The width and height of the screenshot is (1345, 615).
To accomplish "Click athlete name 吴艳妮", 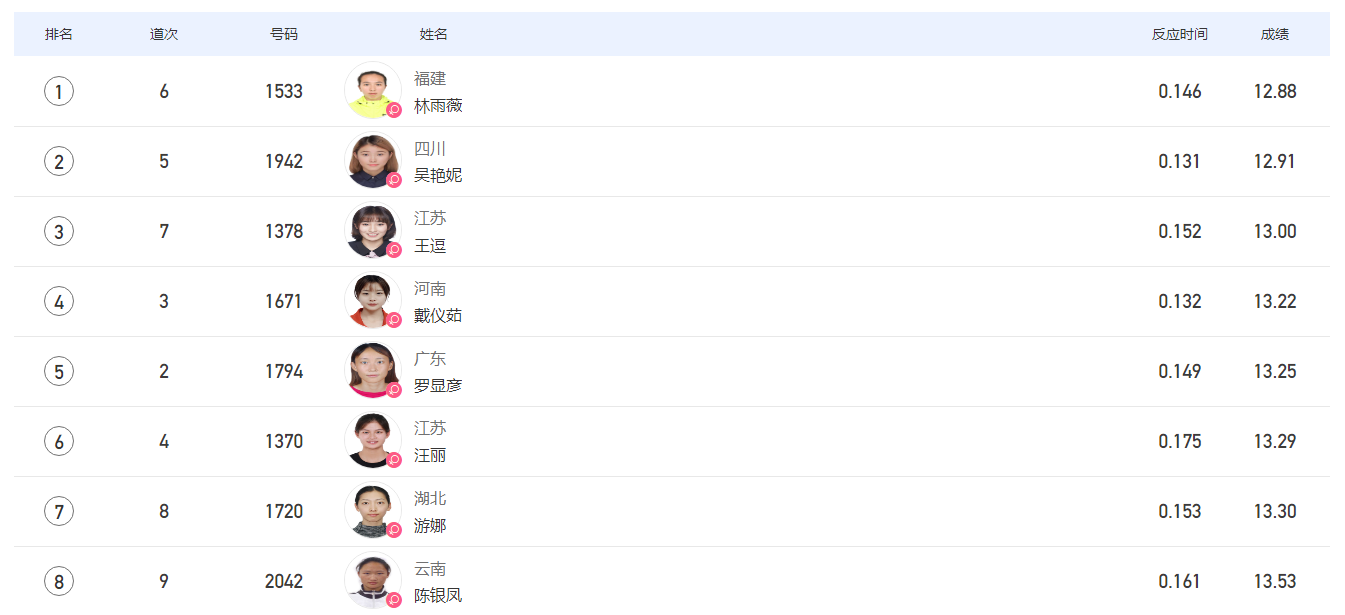I will [x=438, y=175].
